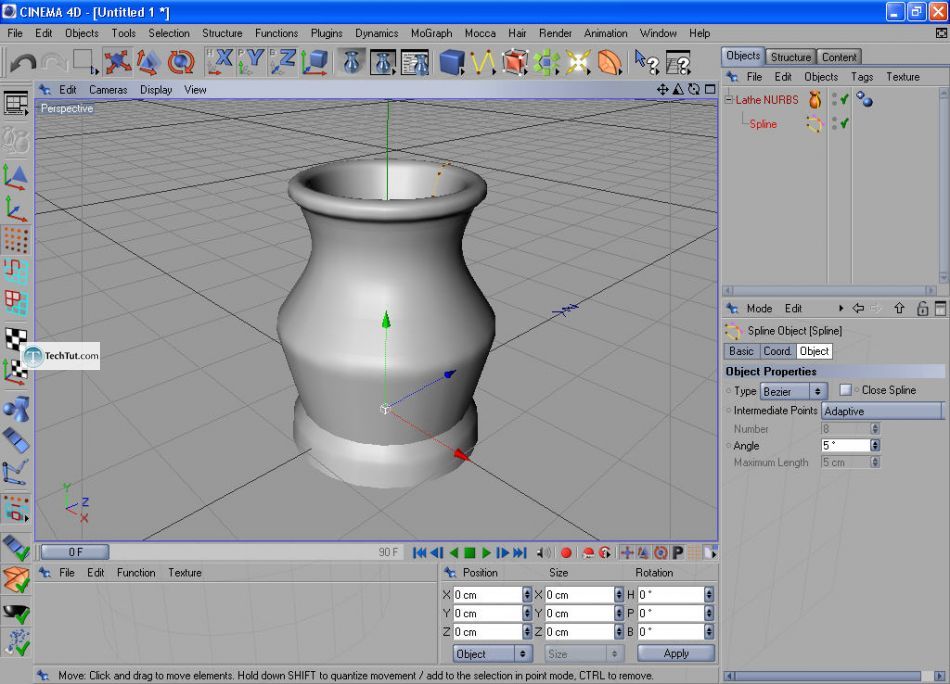Switch to the Content tab
This screenshot has width=950, height=684.
[x=839, y=57]
